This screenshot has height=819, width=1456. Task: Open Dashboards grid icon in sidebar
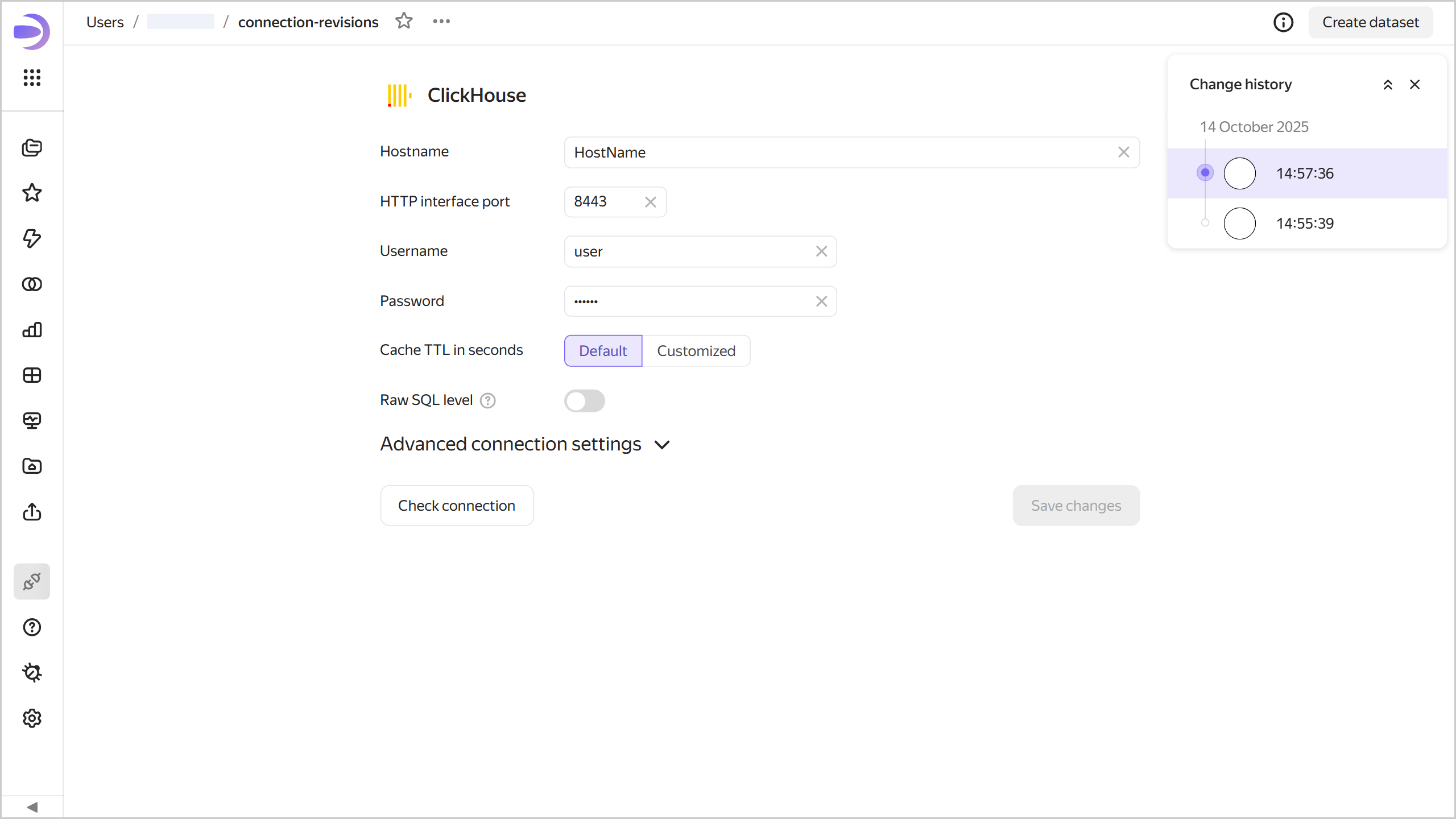[x=32, y=375]
